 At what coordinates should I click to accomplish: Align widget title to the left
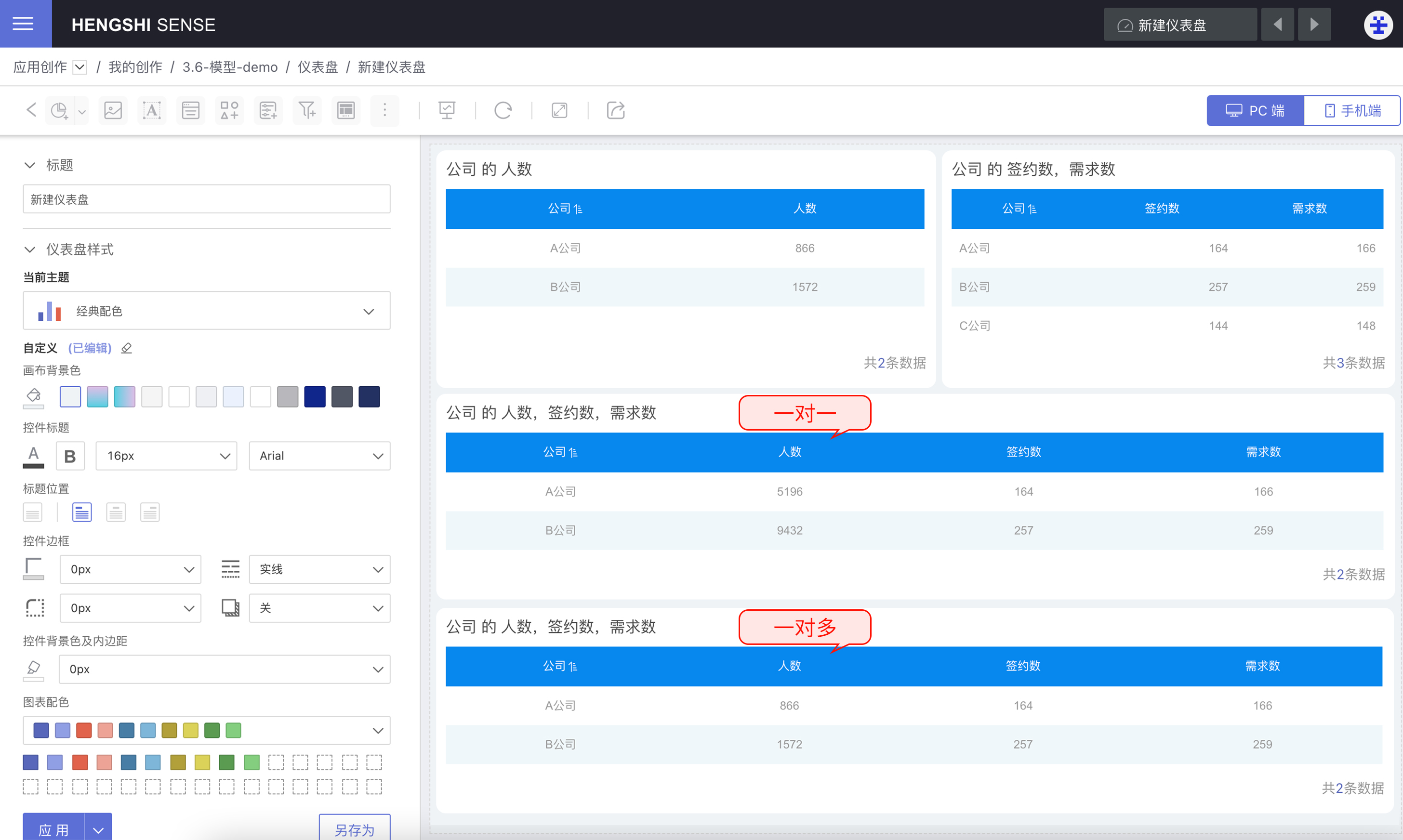coord(82,513)
